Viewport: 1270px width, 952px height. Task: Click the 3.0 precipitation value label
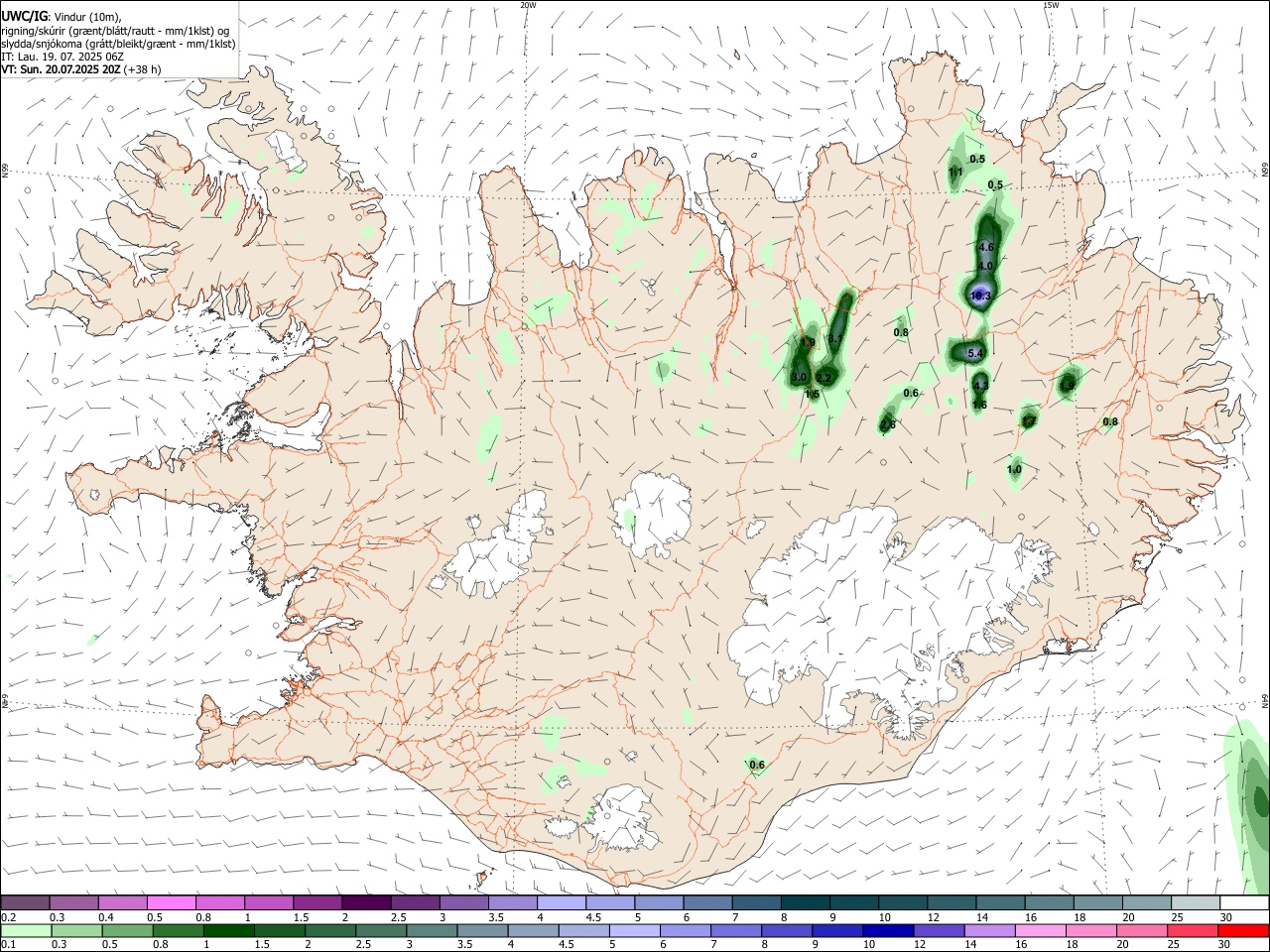(x=799, y=377)
